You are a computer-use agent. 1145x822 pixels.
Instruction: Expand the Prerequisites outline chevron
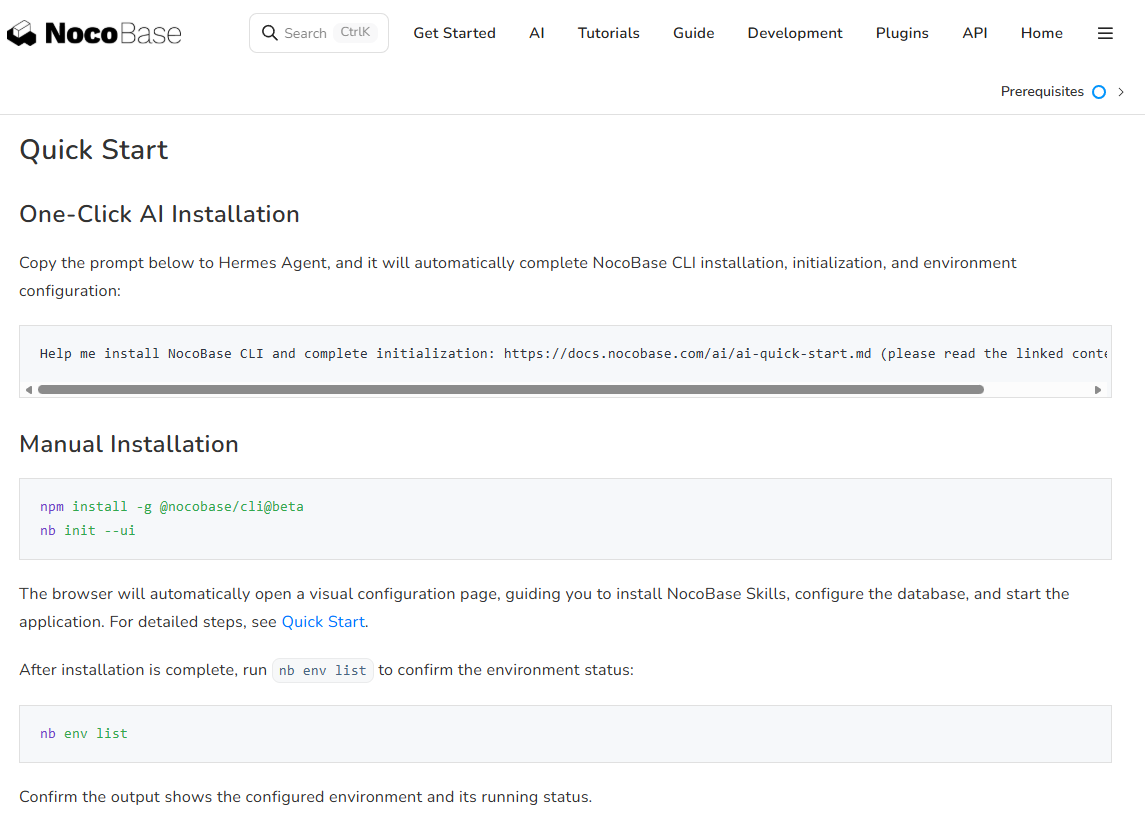1121,92
